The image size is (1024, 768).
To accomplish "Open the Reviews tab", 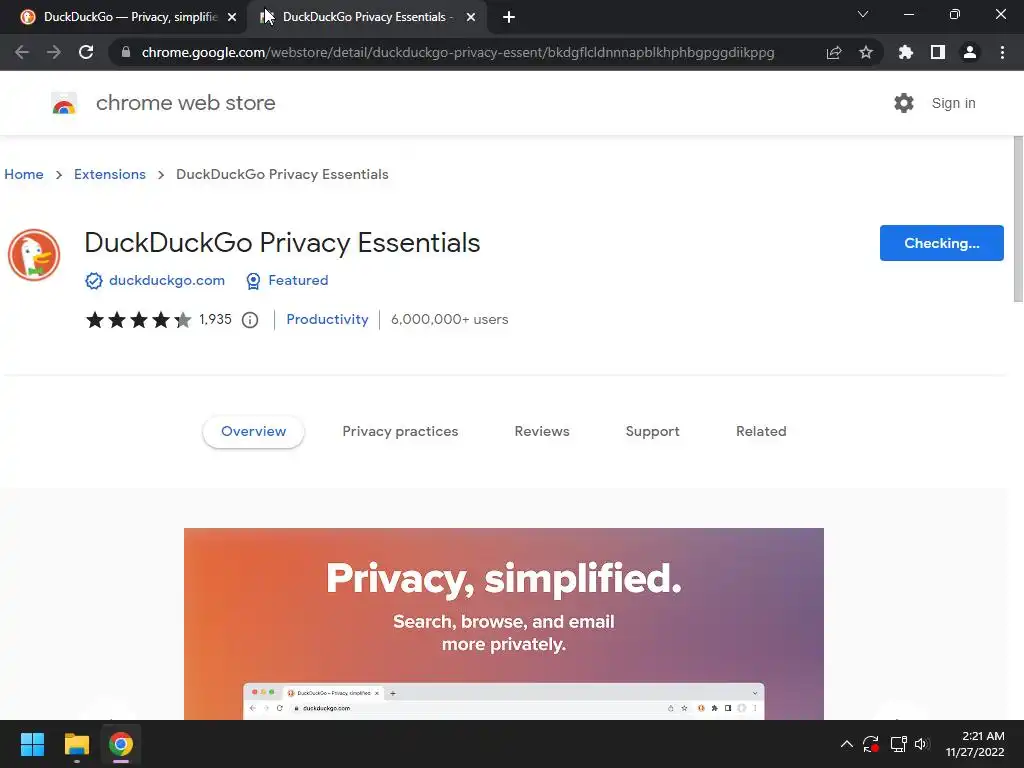I will tap(542, 431).
